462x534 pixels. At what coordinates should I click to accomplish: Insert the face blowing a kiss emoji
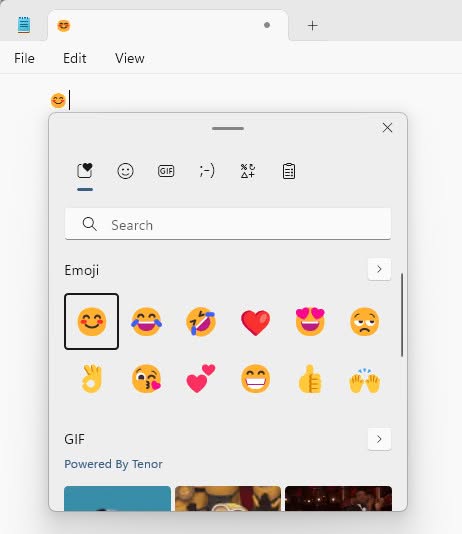coord(146,379)
